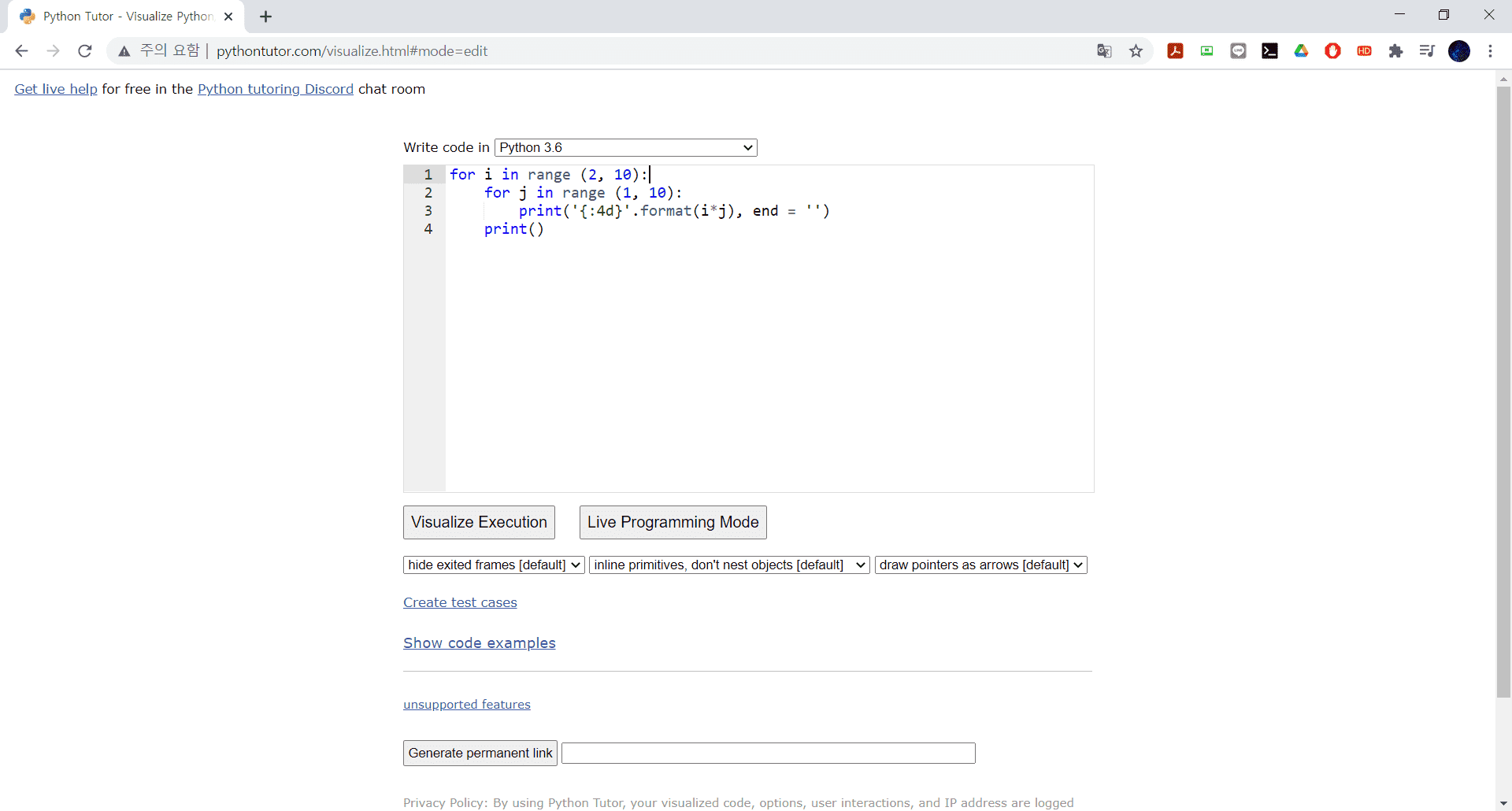Reload the Python Tutor page
The width and height of the screenshot is (1512, 811).
click(x=85, y=51)
